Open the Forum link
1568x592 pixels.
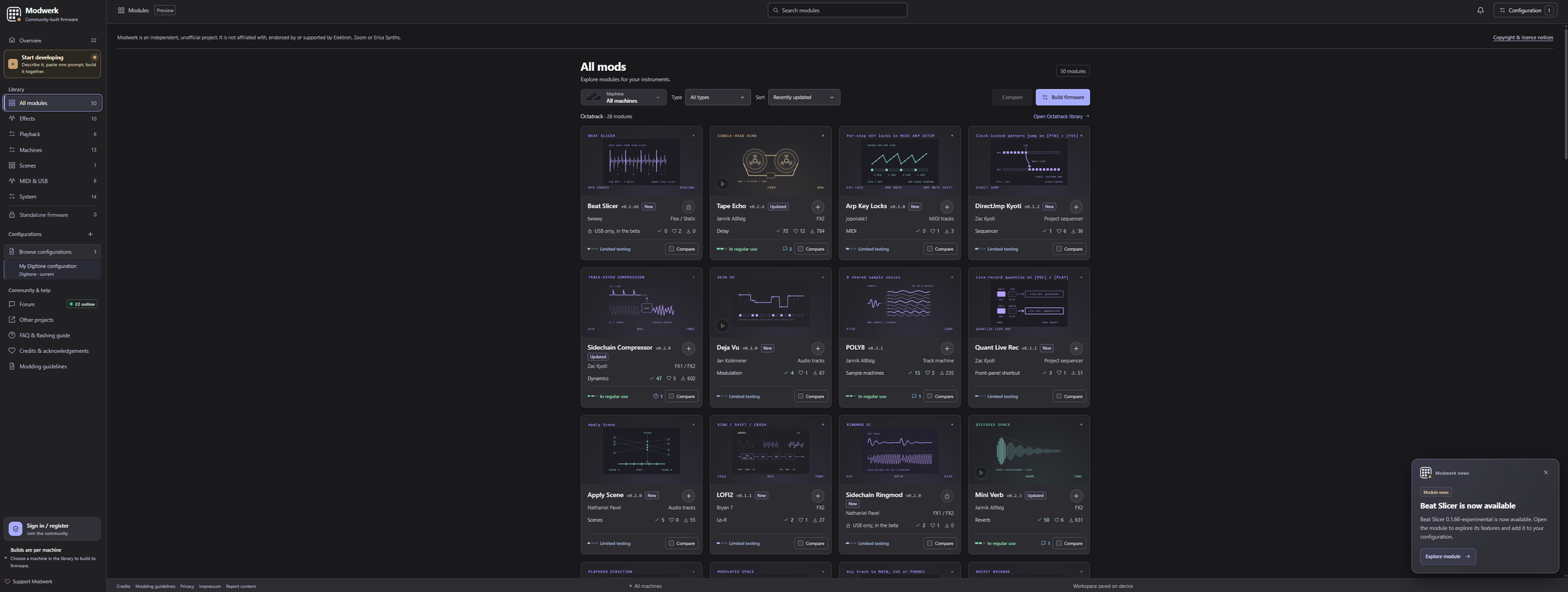pos(27,304)
